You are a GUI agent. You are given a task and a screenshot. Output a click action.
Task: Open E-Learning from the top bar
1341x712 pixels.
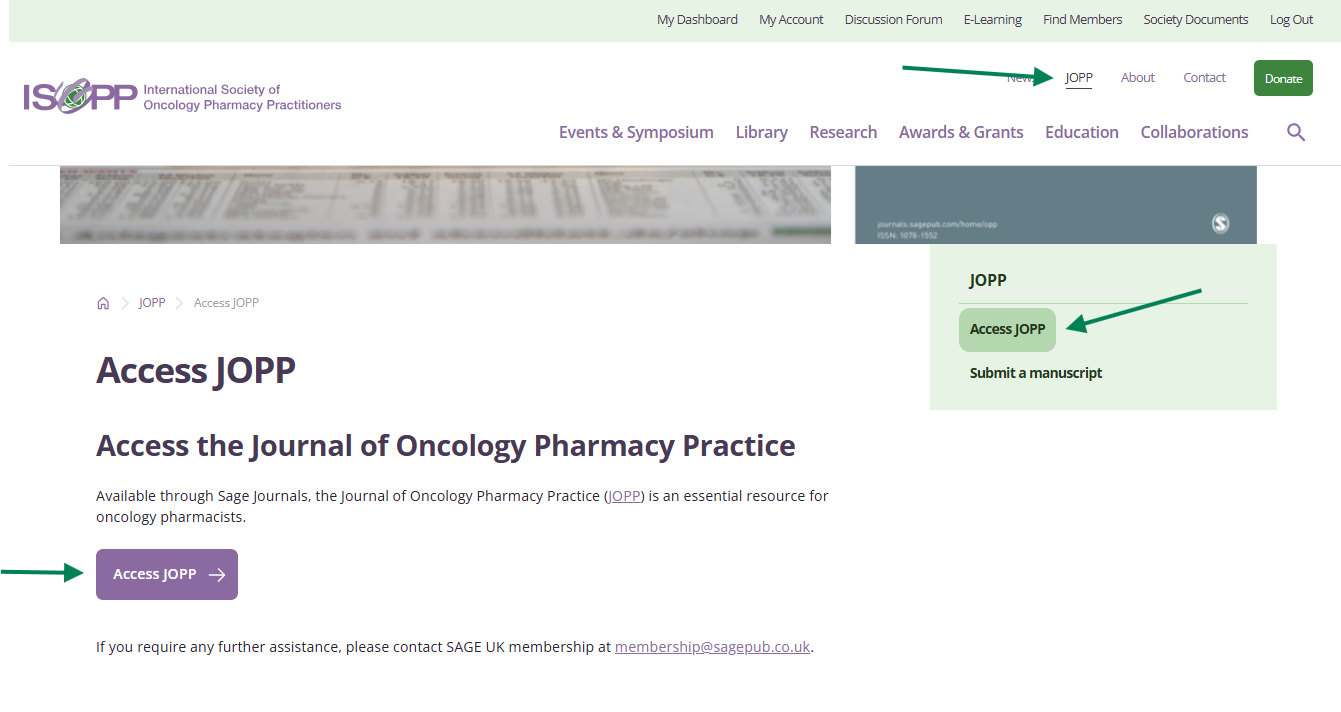coord(993,20)
